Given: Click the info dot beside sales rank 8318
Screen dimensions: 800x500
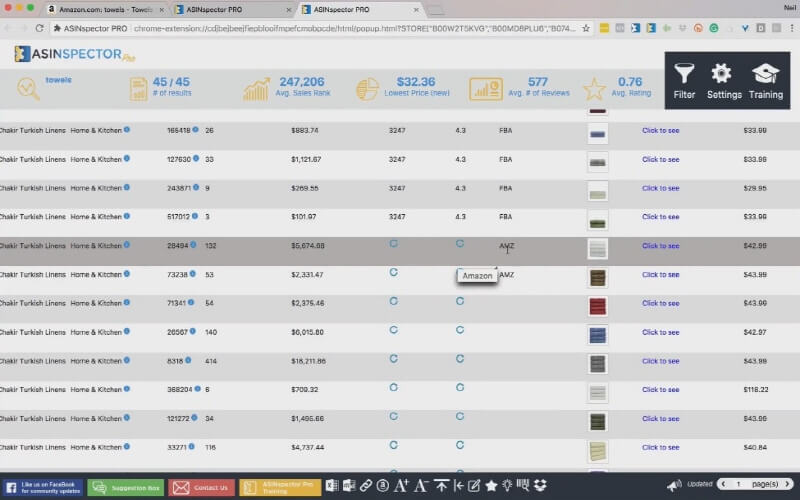Looking at the screenshot, I should click(188, 360).
